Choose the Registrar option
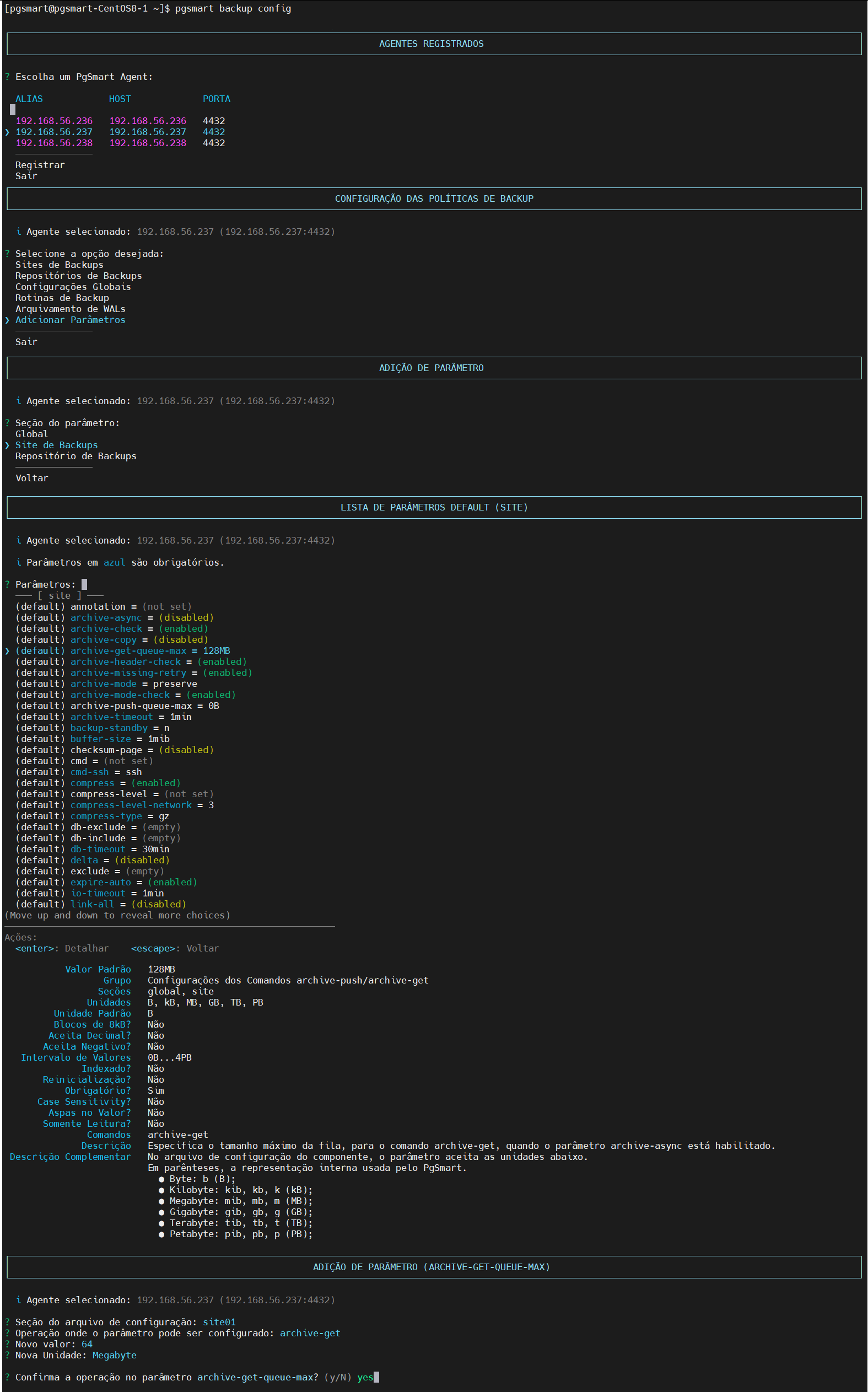Viewport: 868px width, 1392px height. tap(40, 165)
